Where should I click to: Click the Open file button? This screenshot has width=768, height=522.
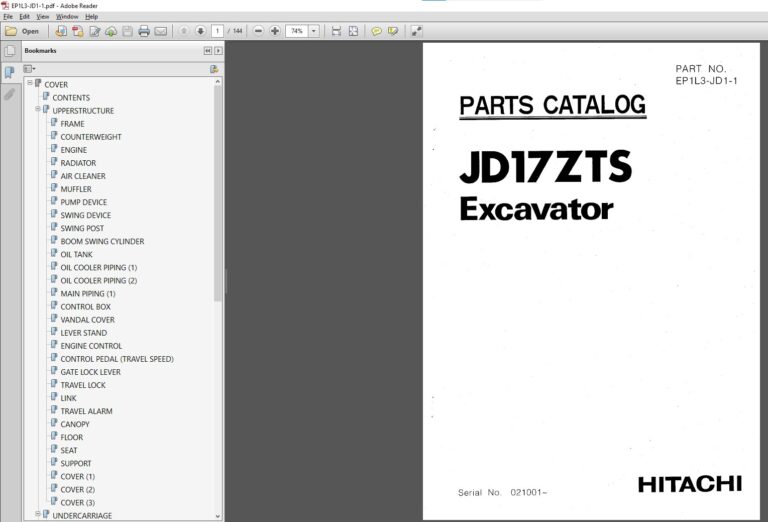click(x=22, y=31)
